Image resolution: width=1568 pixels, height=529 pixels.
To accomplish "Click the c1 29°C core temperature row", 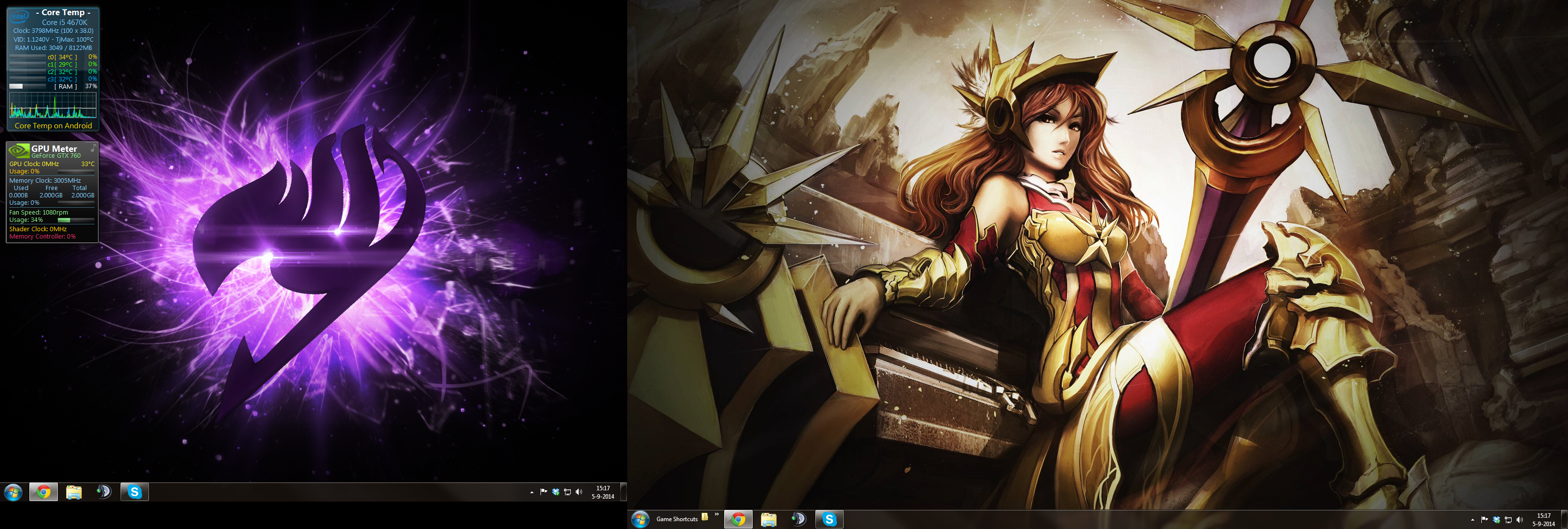I will [x=53, y=65].
